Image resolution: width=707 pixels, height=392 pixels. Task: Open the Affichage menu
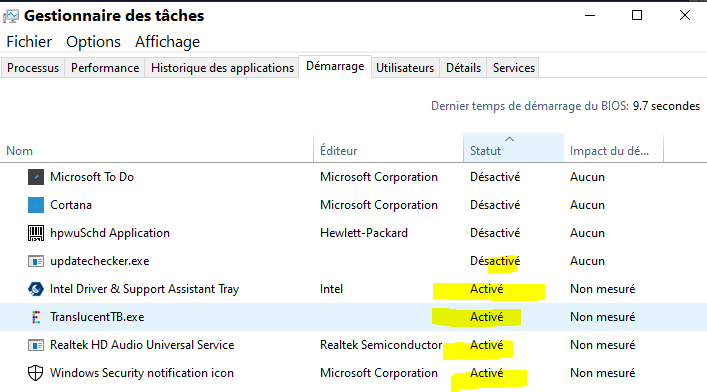[x=167, y=42]
